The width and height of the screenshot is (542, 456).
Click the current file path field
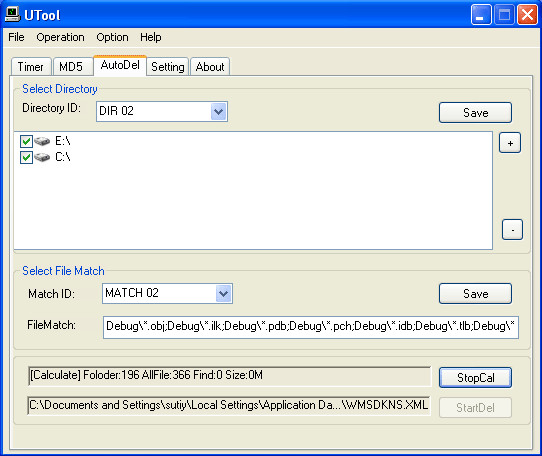229,405
